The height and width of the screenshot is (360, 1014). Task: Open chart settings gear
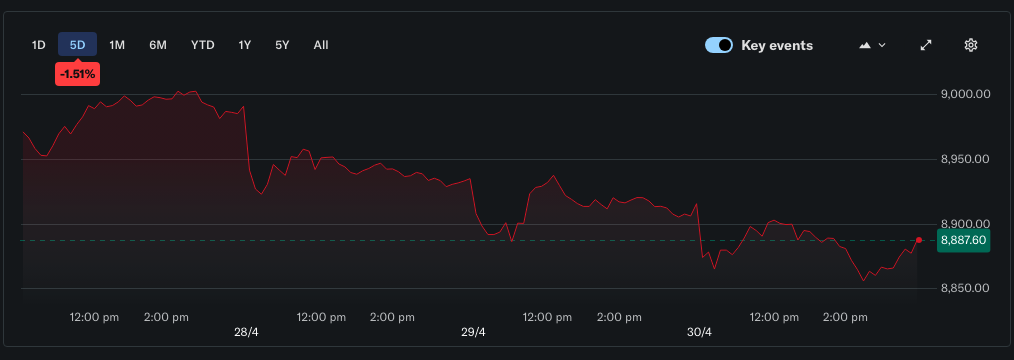tap(970, 45)
